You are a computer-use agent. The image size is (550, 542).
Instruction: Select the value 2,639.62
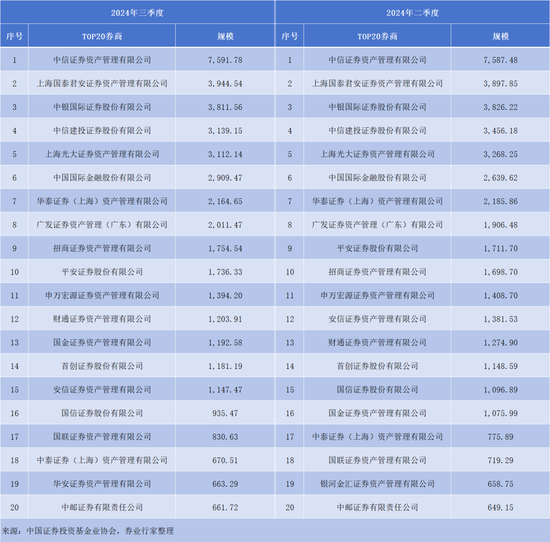click(x=501, y=178)
